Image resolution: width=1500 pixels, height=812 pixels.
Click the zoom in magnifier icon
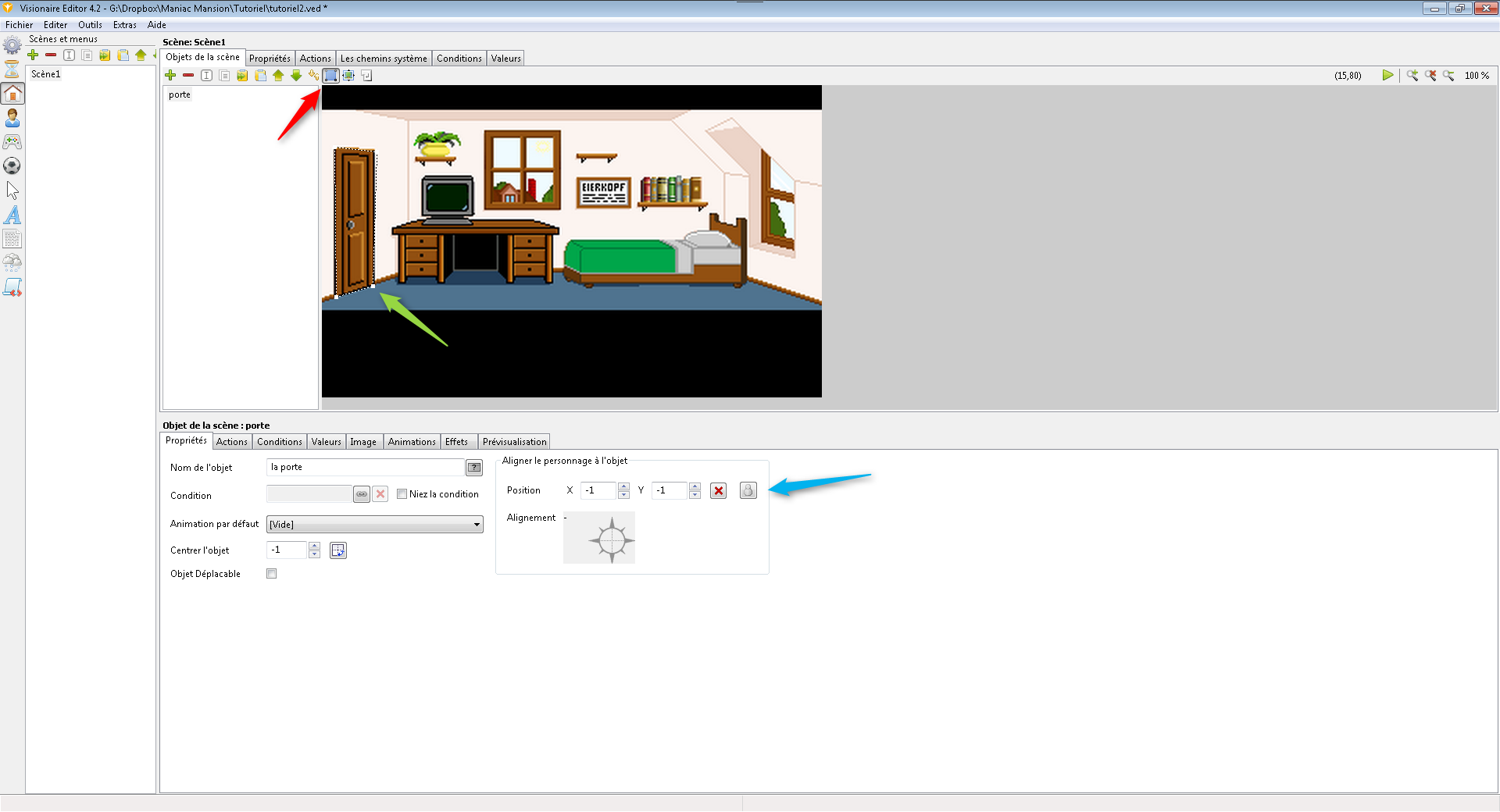1412,76
